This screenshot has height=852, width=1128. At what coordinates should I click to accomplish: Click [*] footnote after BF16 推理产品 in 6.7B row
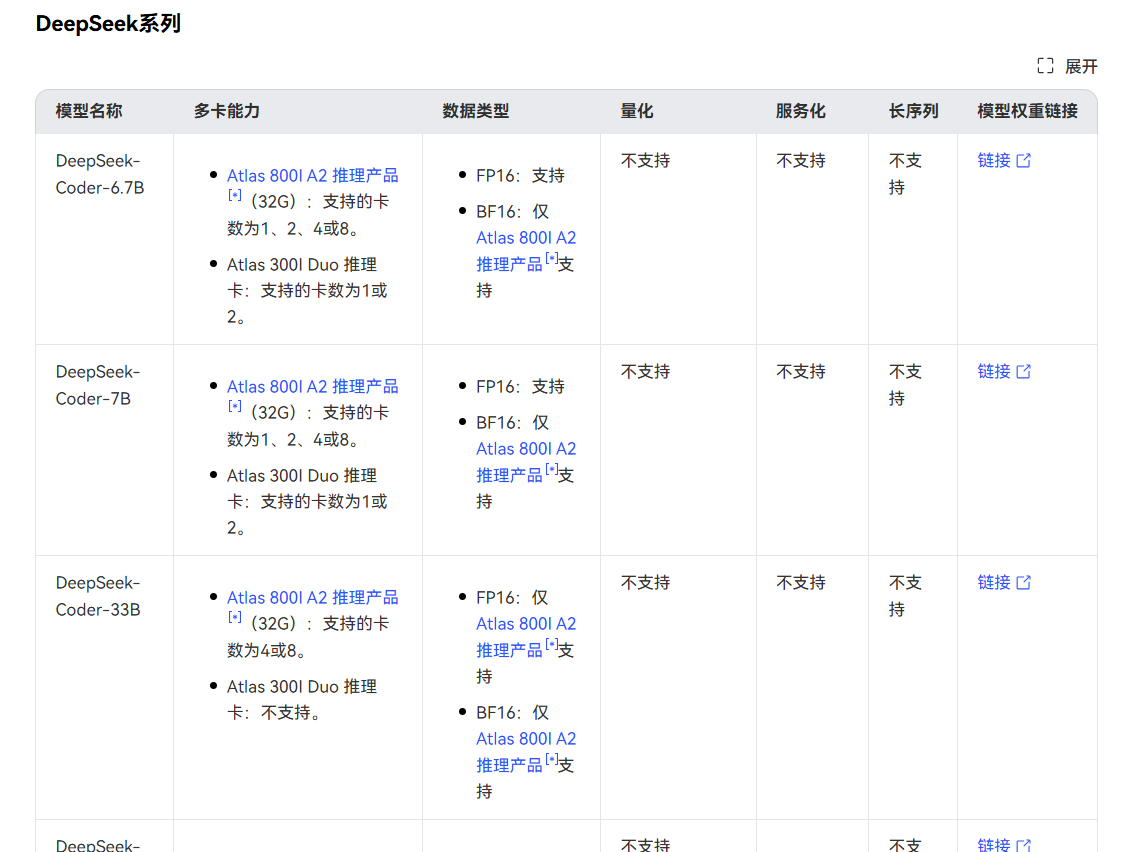click(552, 258)
